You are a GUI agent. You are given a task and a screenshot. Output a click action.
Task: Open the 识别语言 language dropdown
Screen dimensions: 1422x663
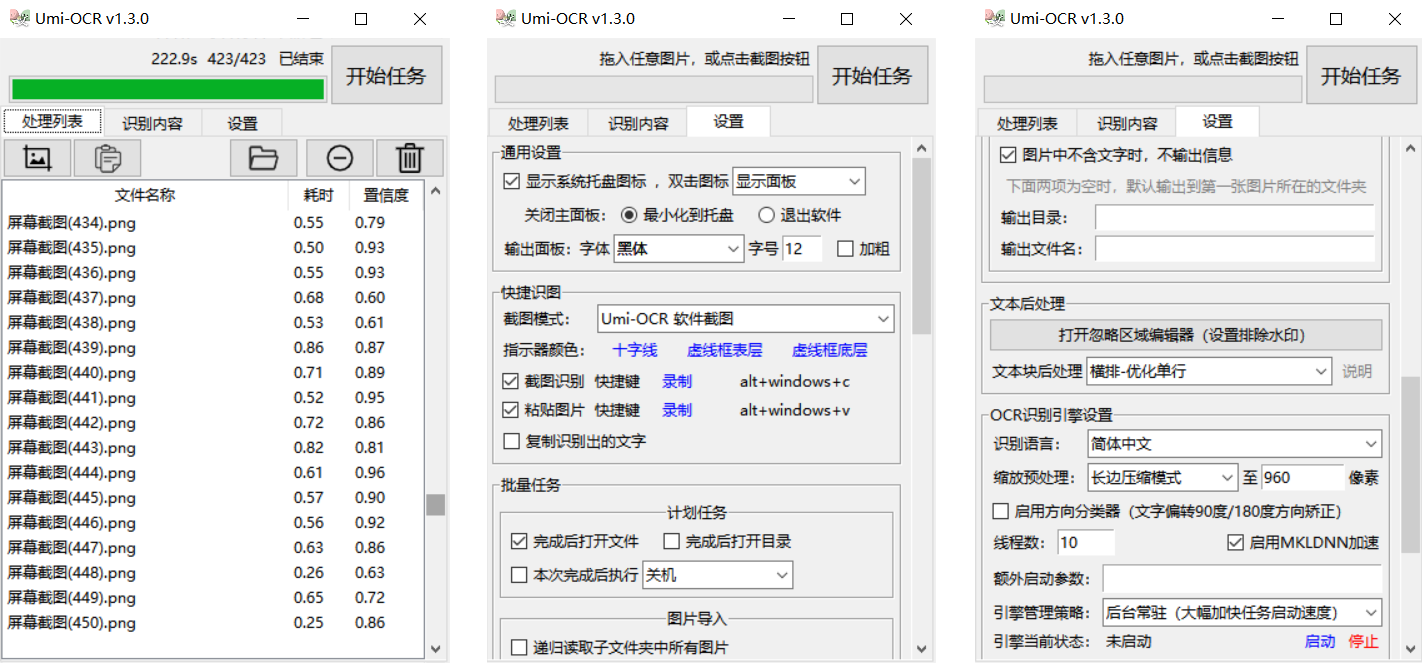tap(1235, 443)
